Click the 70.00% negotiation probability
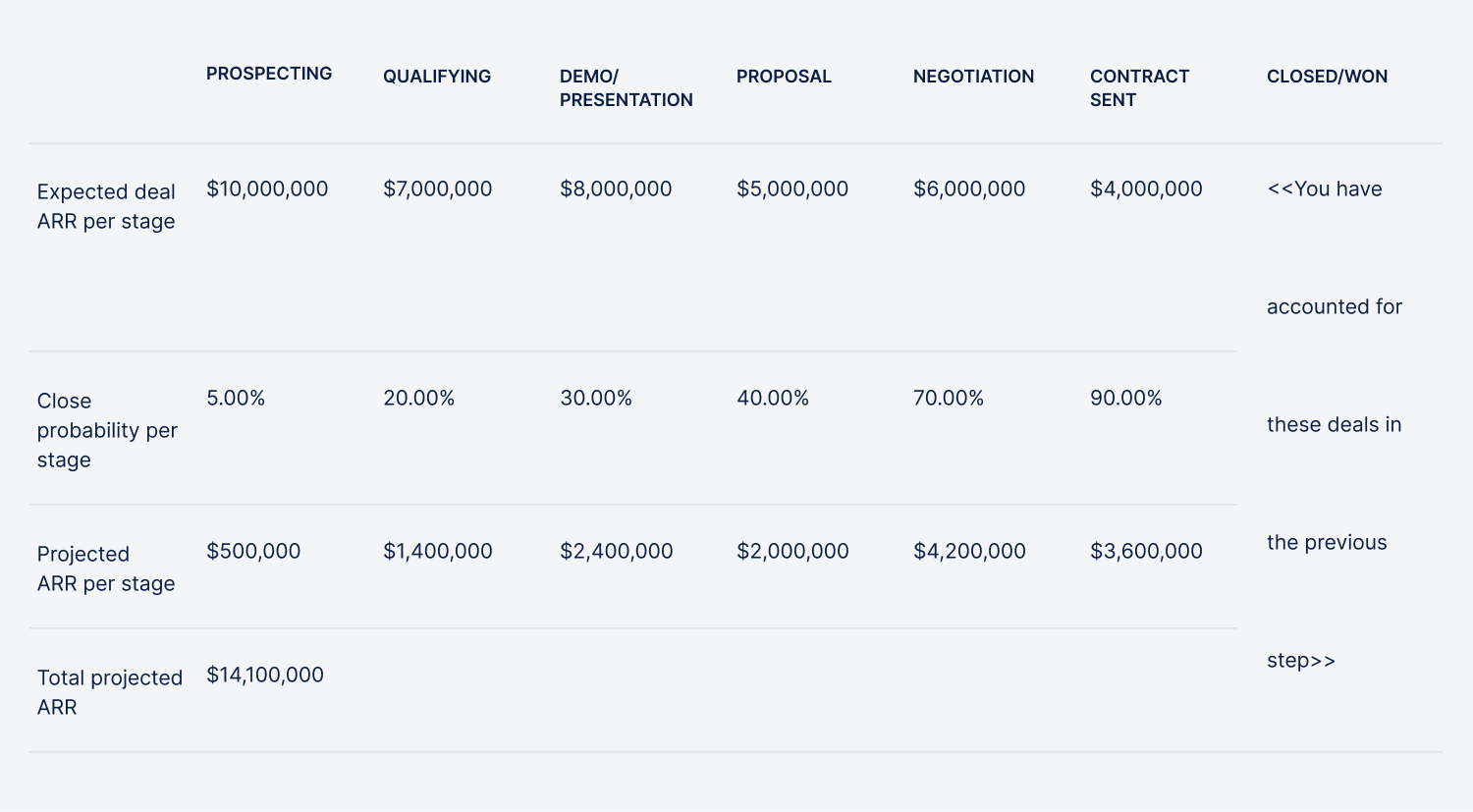 coord(949,398)
